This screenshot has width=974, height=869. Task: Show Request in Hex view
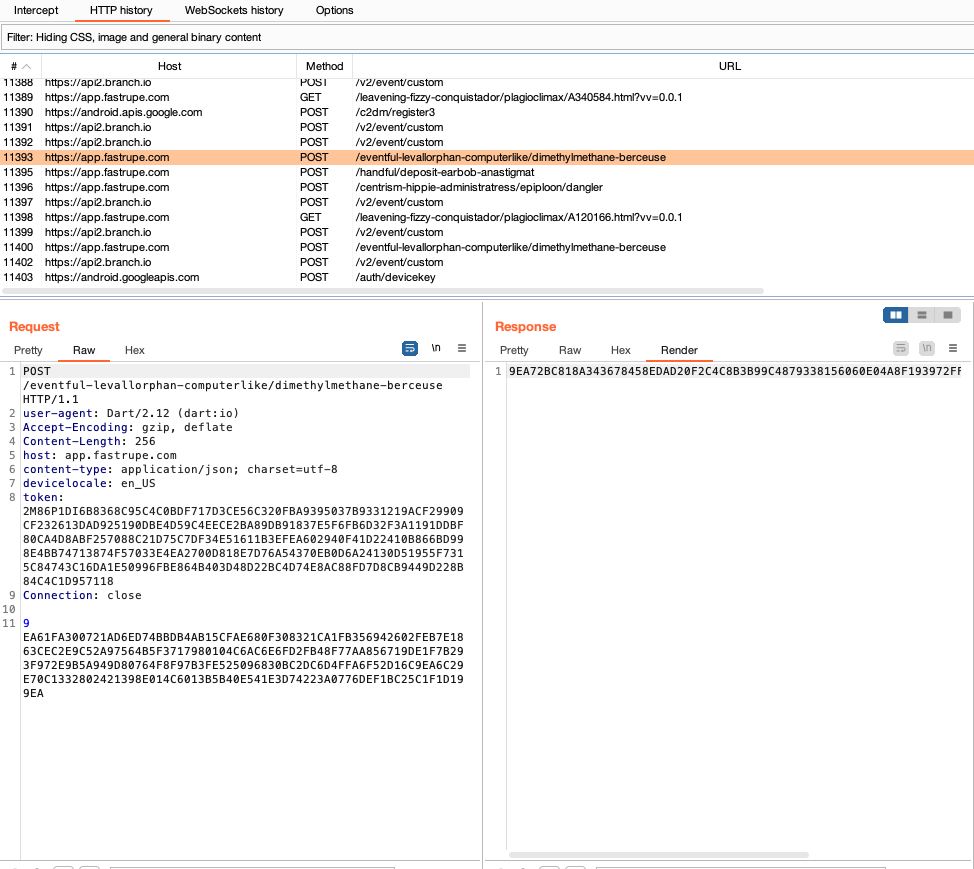tap(135, 350)
